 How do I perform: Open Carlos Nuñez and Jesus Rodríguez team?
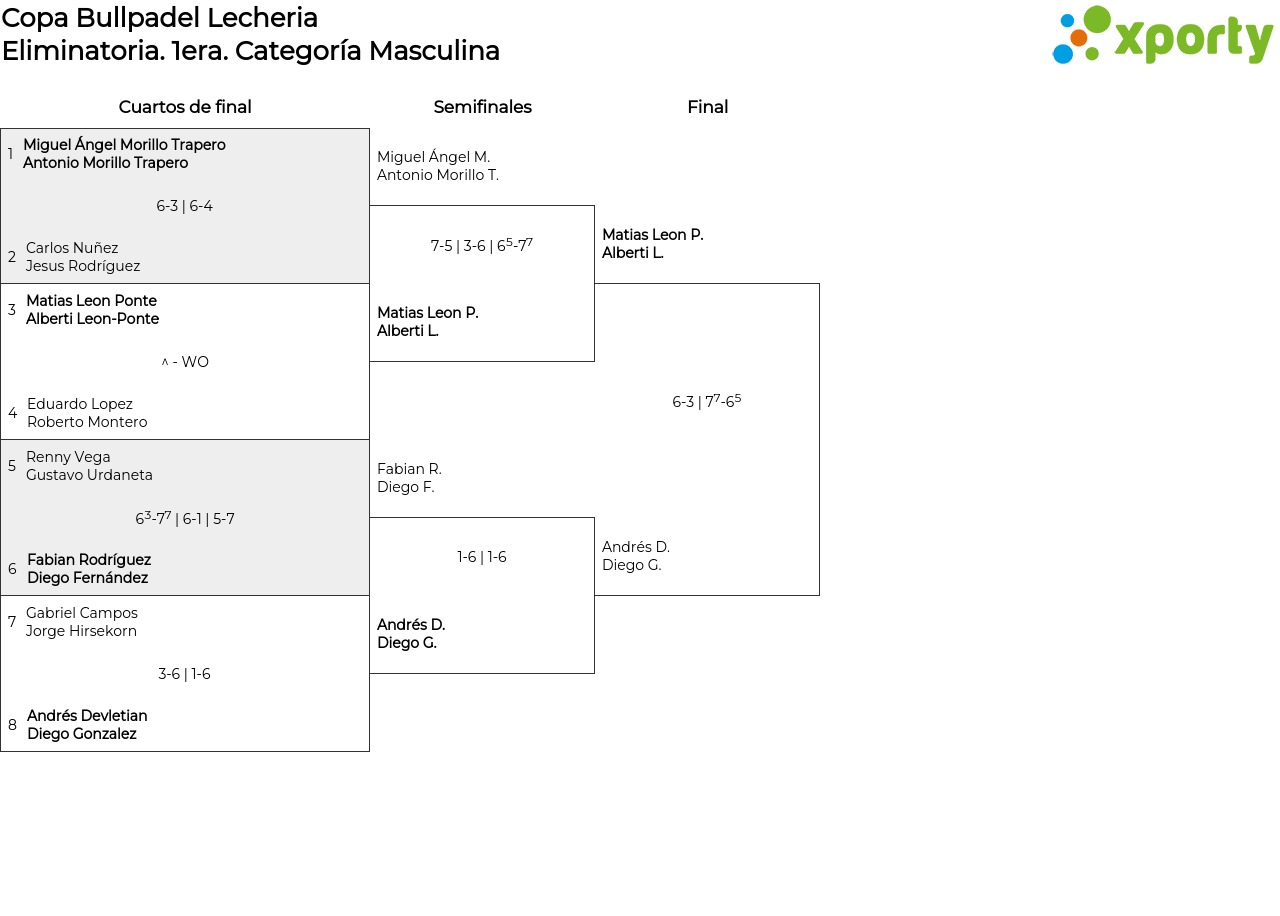[83, 257]
